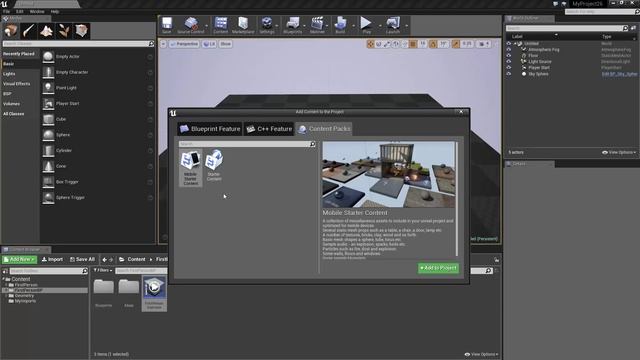The width and height of the screenshot is (640, 360).
Task: Select Paint mode brush icon
Action: click(29, 31)
